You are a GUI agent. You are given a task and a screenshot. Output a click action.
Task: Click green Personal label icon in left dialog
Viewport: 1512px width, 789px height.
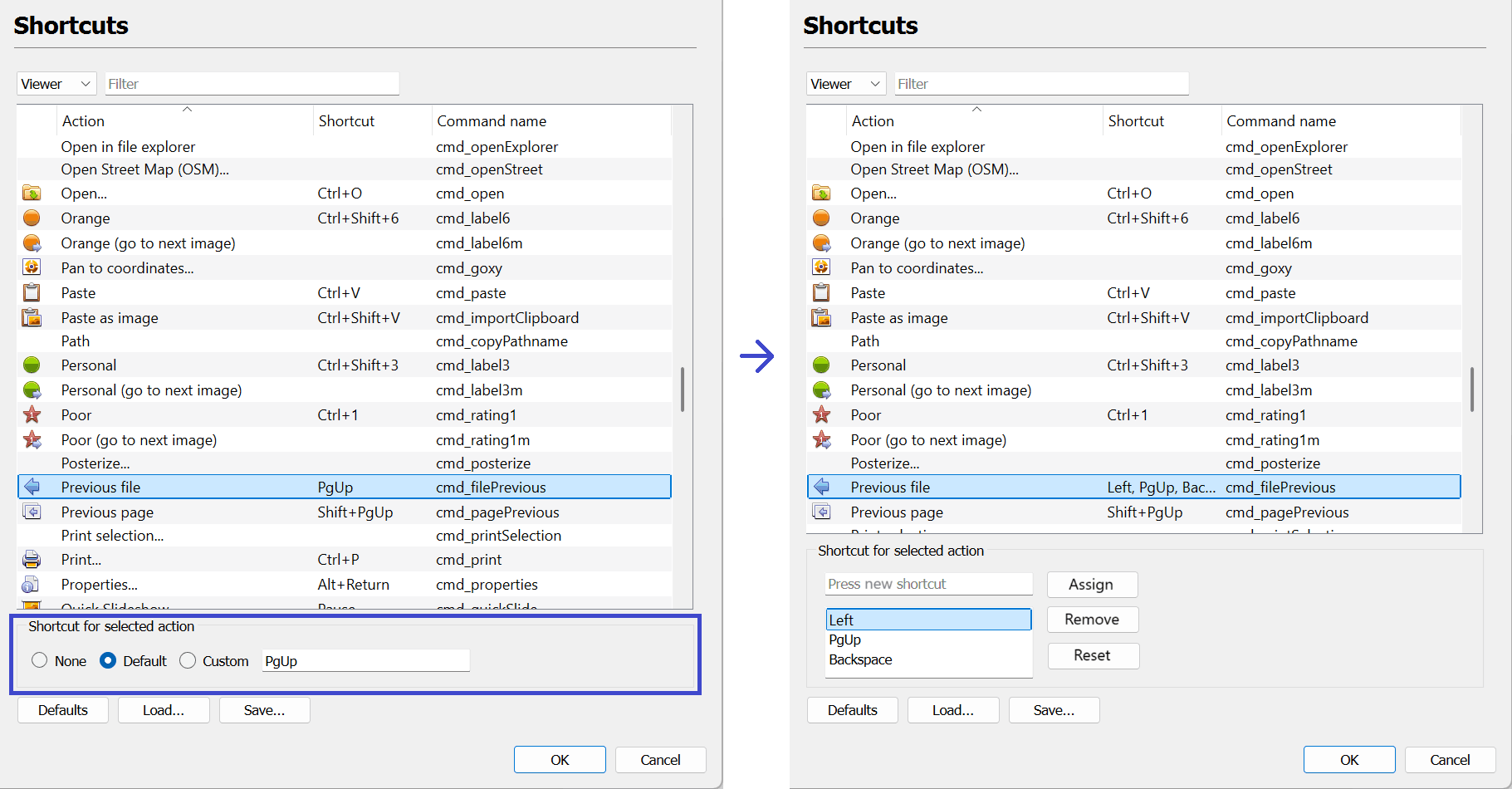[32, 365]
